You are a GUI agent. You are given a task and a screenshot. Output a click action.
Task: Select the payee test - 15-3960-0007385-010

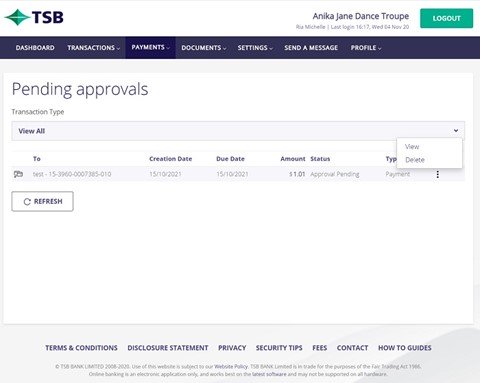coord(72,174)
